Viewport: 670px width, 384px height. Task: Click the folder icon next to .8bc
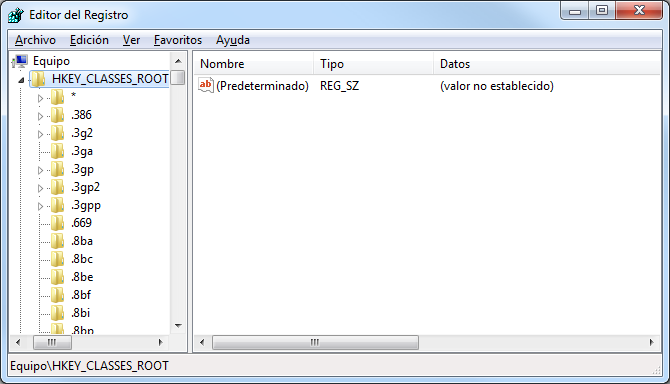tap(57, 259)
